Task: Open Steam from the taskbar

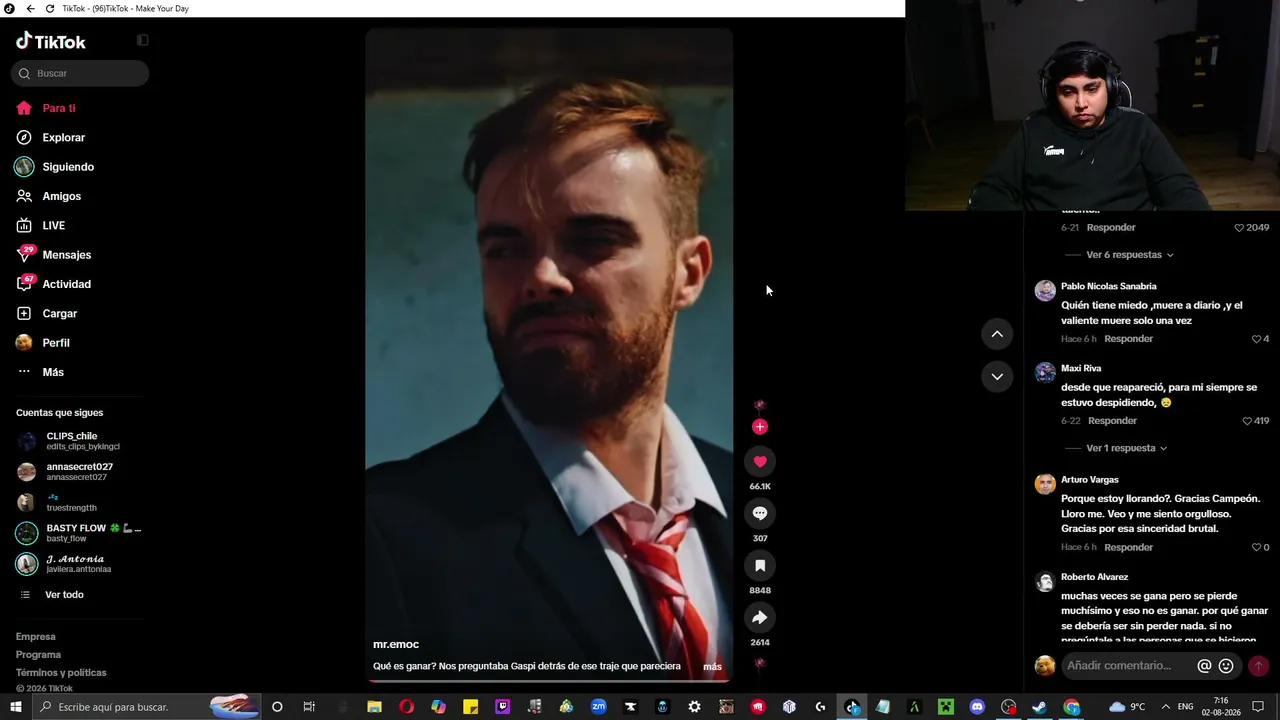Action: click(x=1040, y=707)
